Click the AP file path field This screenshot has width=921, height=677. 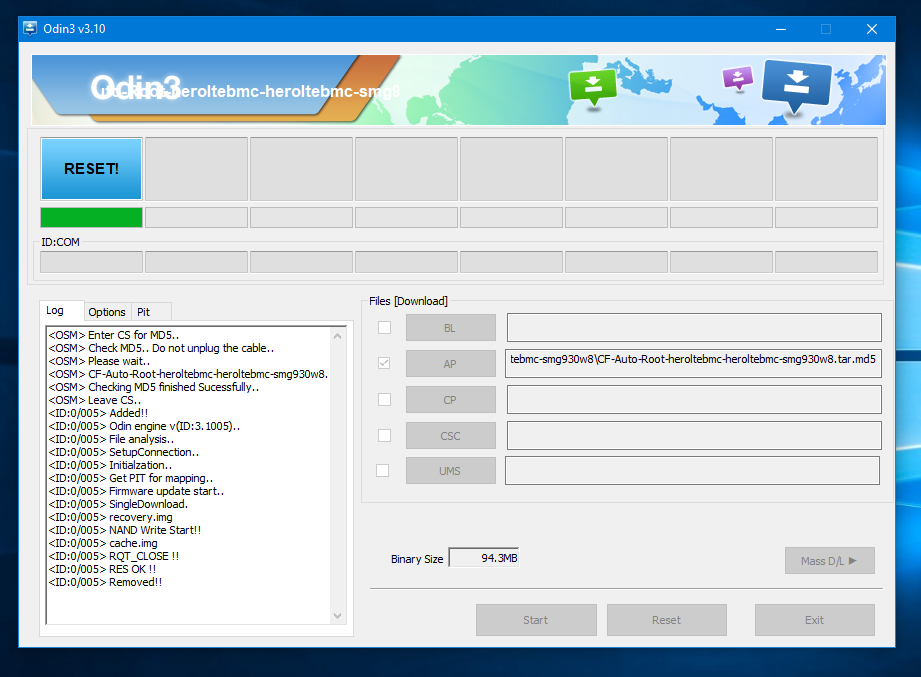click(693, 363)
